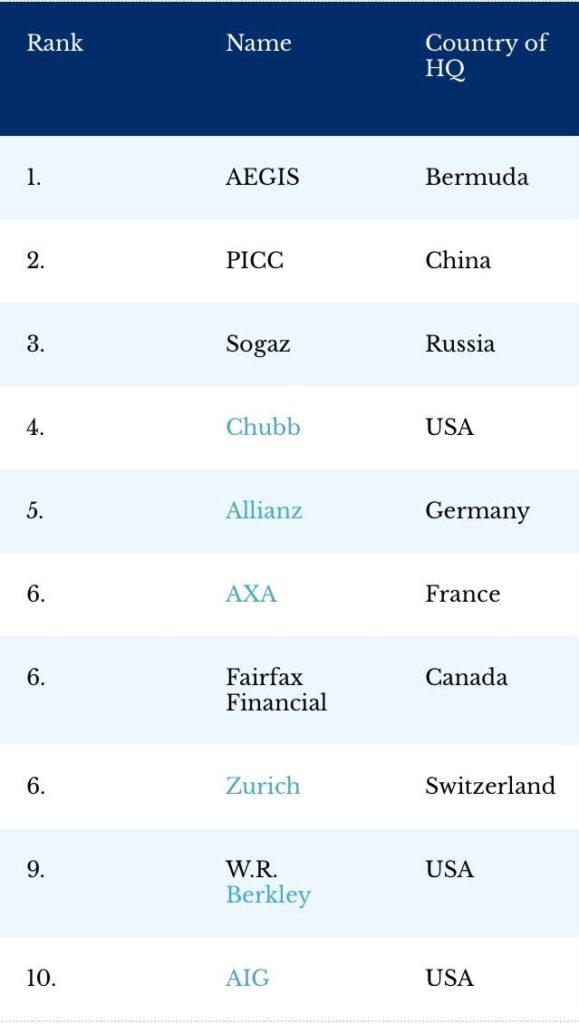Open the Chubb company link

[263, 427]
